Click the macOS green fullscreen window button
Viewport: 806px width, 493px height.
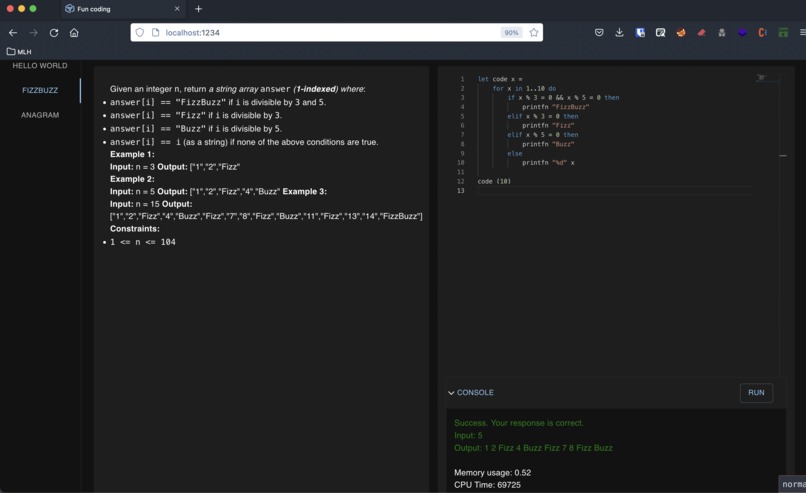coord(33,9)
